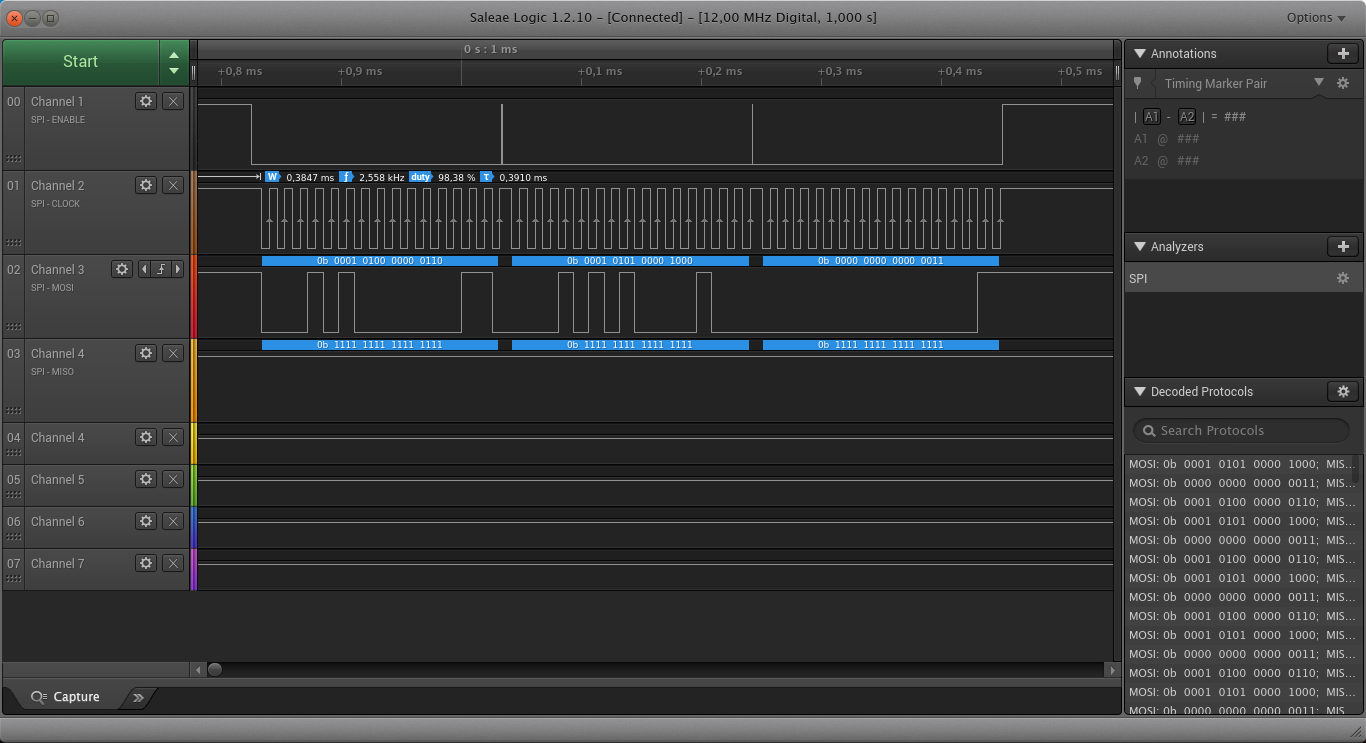Remove SPI-MISO Channel 4 with X button
The image size is (1366, 743).
173,353
